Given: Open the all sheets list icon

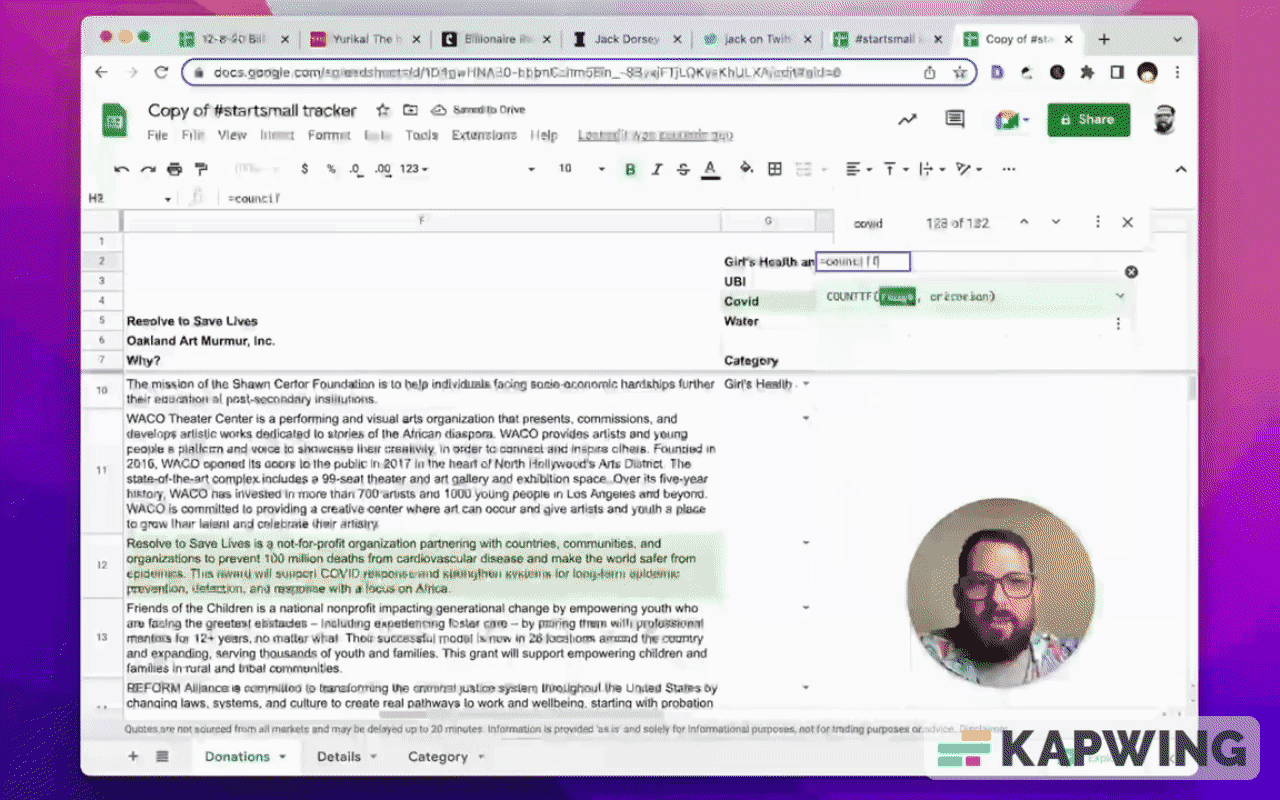Looking at the screenshot, I should [162, 757].
